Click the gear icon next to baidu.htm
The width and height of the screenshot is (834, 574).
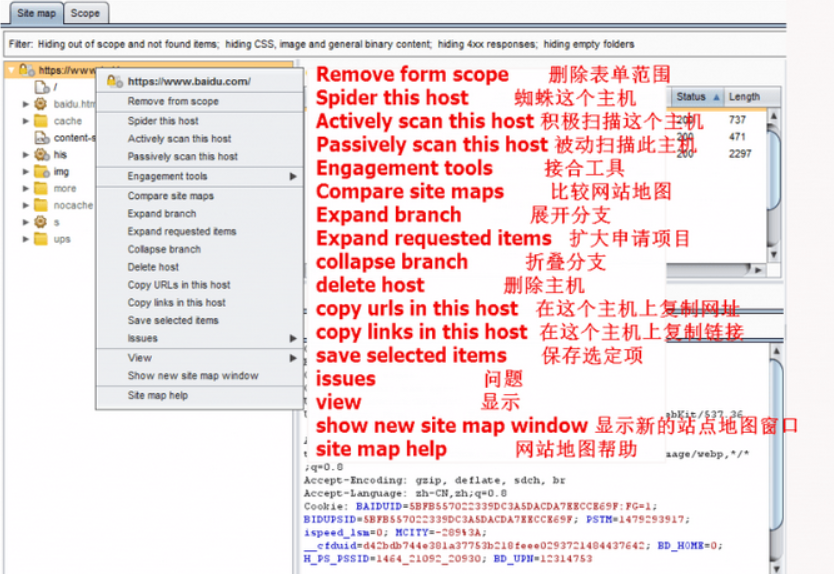(41, 103)
